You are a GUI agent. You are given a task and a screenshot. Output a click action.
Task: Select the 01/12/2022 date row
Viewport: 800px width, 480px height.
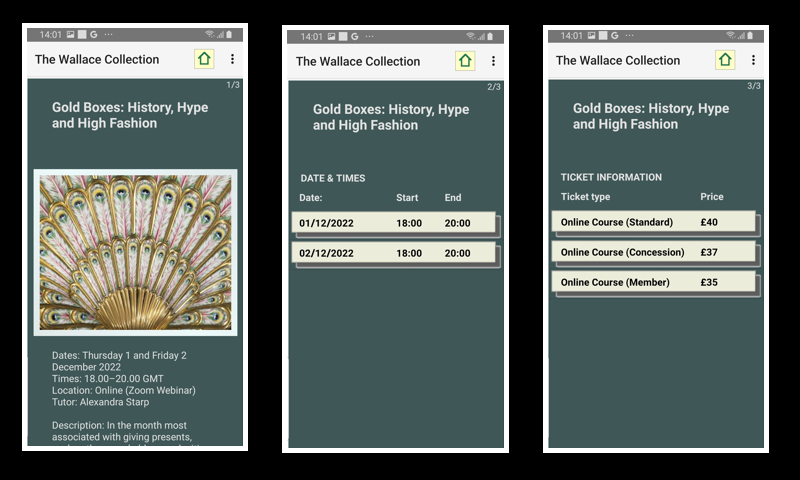tap(395, 224)
